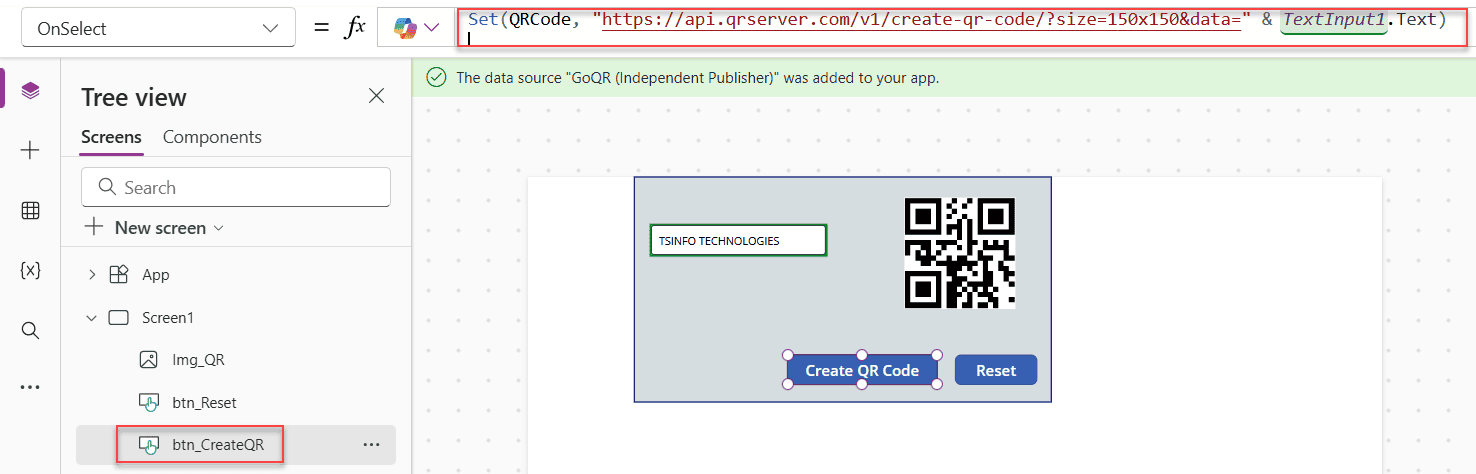This screenshot has height=474, width=1476.
Task: Click the data source added notification text
Action: click(x=697, y=77)
